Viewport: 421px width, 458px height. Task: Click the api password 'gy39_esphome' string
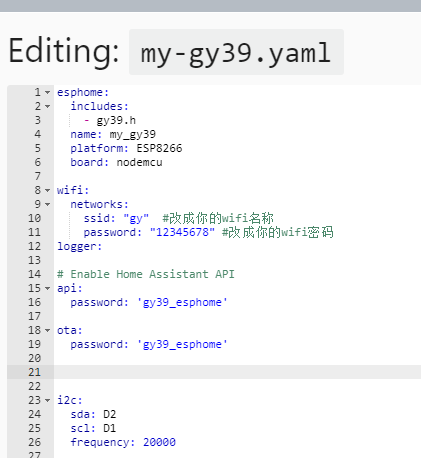click(x=182, y=302)
